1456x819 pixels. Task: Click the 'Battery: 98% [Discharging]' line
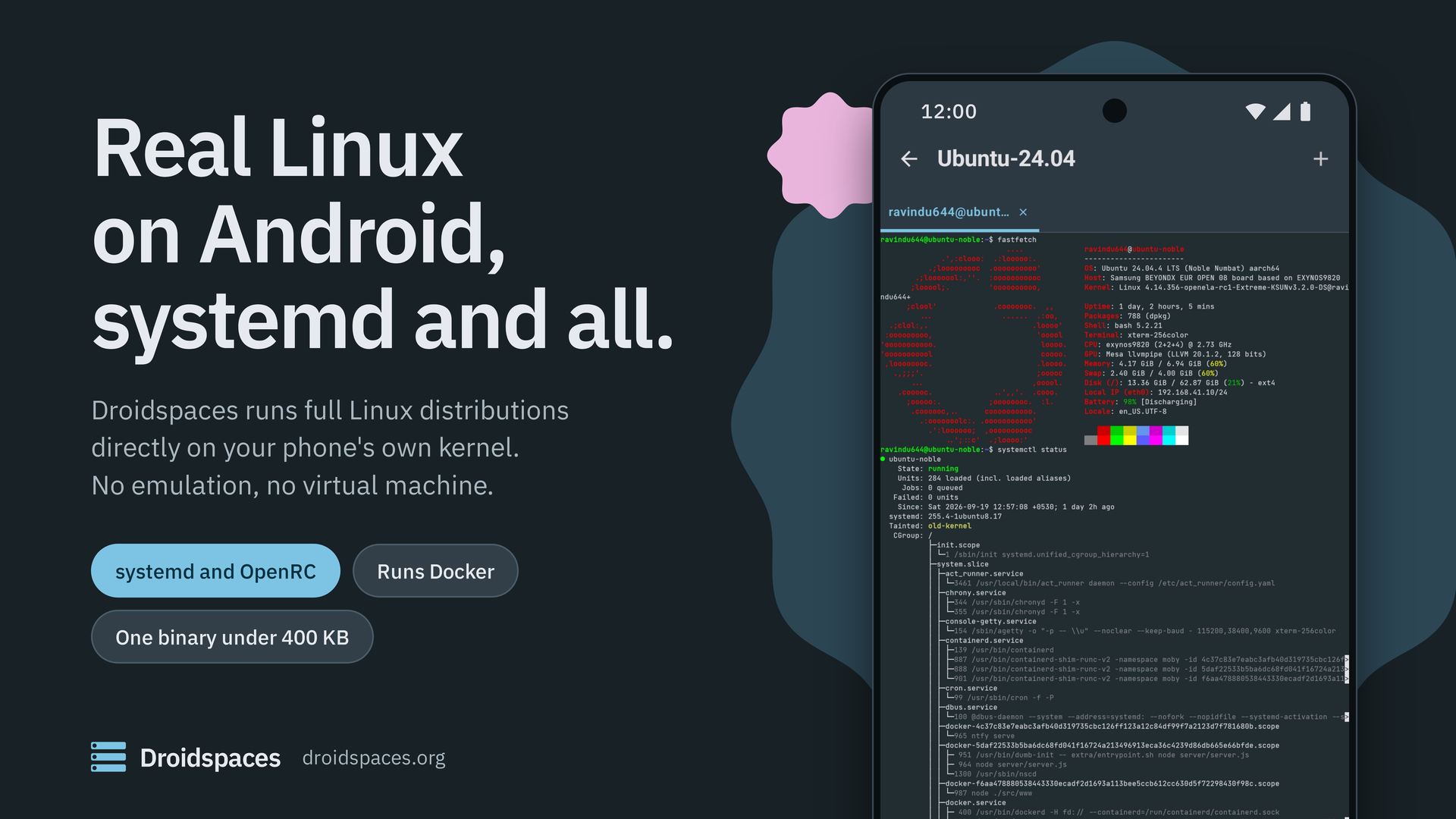tap(1141, 402)
